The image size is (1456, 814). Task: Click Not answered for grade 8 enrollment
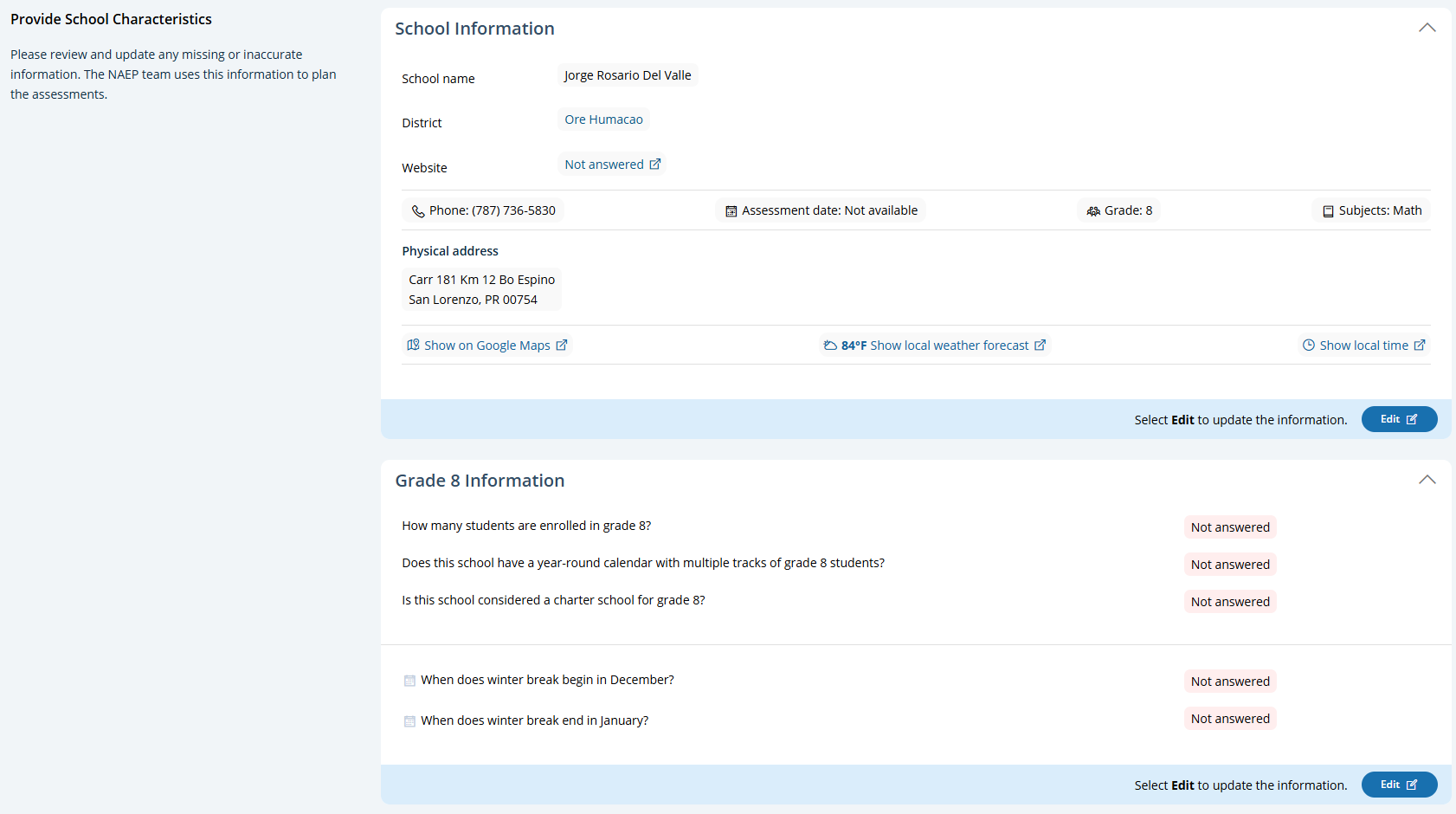click(1229, 527)
